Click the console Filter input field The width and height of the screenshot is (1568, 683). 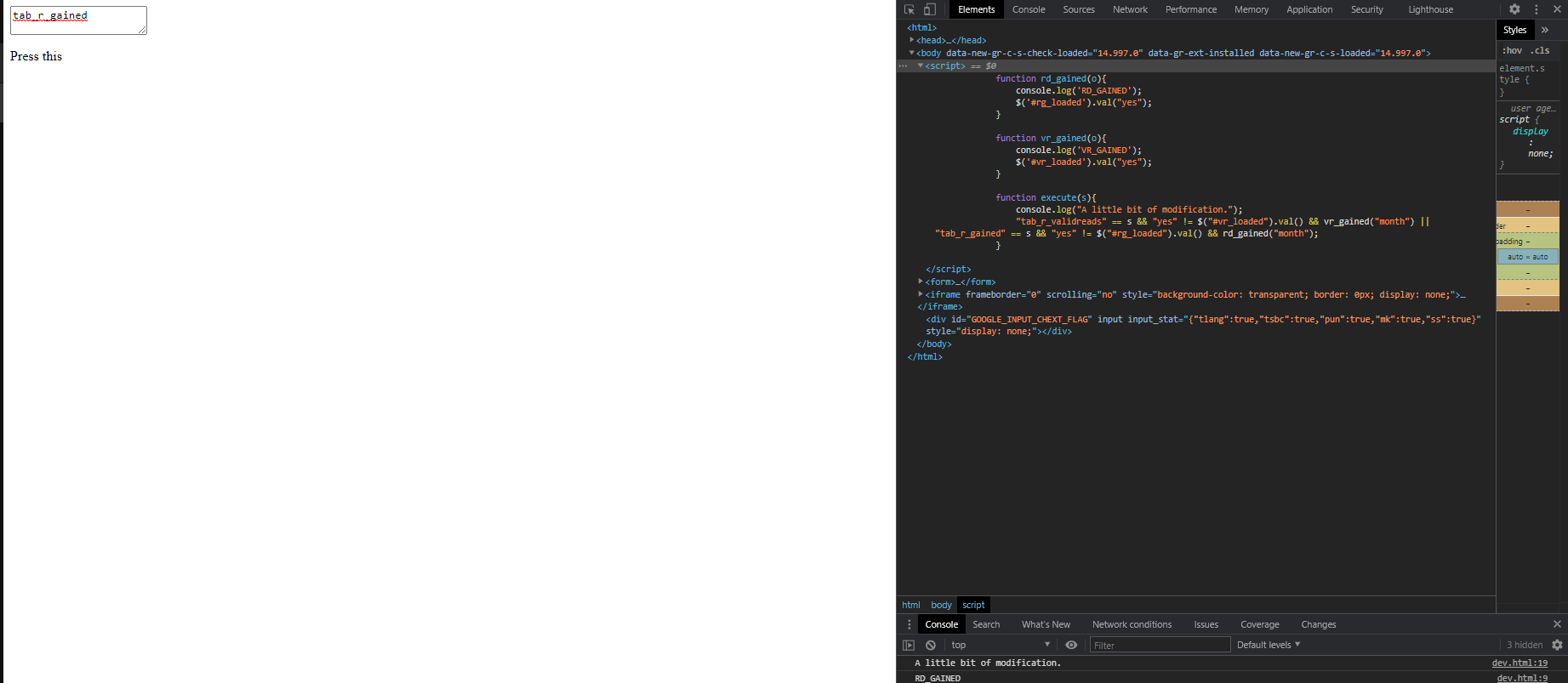tap(1159, 646)
